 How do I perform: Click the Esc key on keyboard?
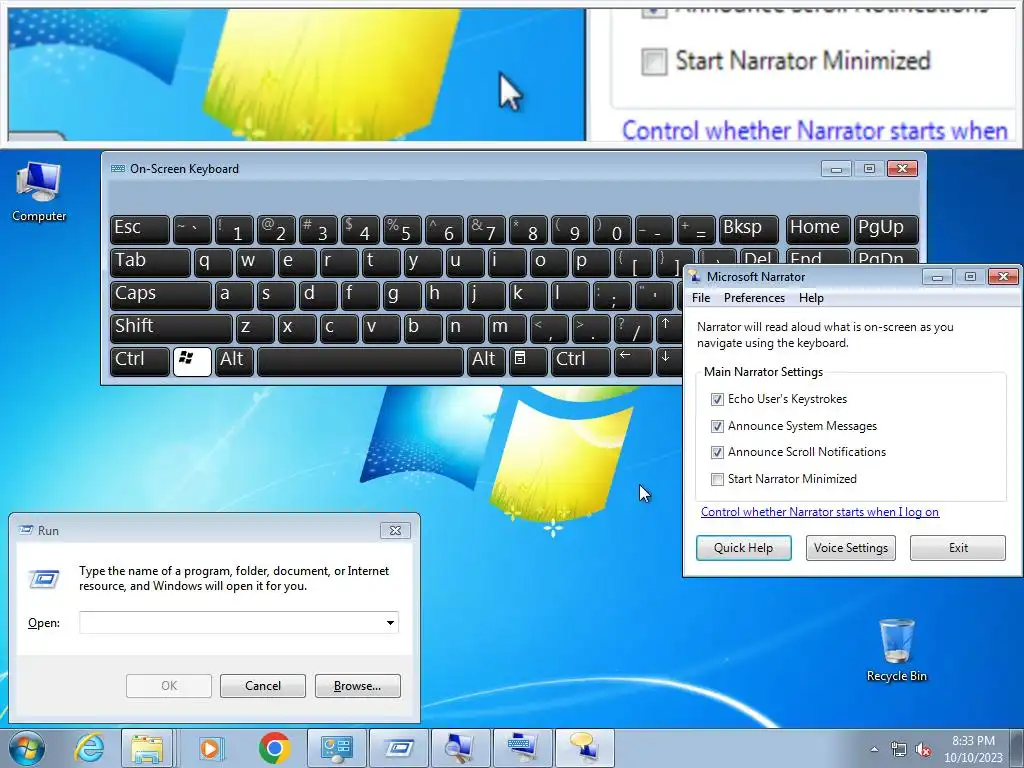click(140, 229)
